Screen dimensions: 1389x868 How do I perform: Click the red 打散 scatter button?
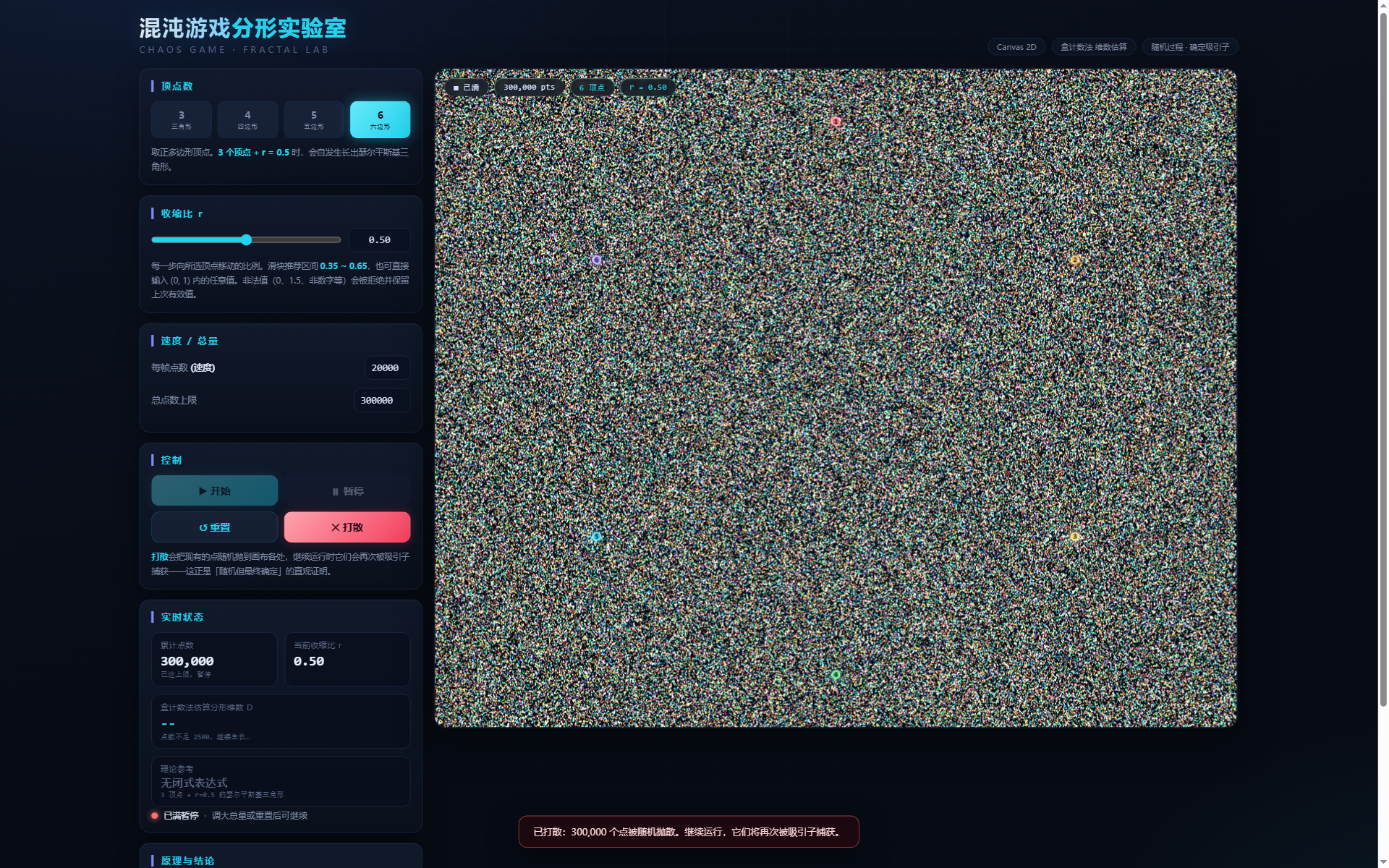[x=347, y=527]
